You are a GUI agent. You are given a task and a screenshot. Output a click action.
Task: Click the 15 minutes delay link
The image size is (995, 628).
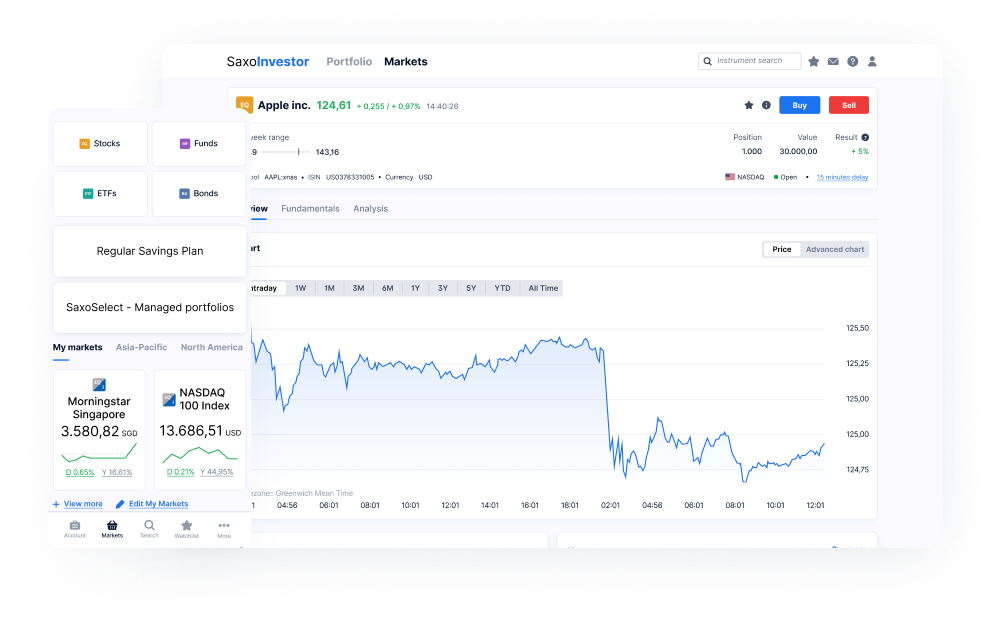click(842, 178)
